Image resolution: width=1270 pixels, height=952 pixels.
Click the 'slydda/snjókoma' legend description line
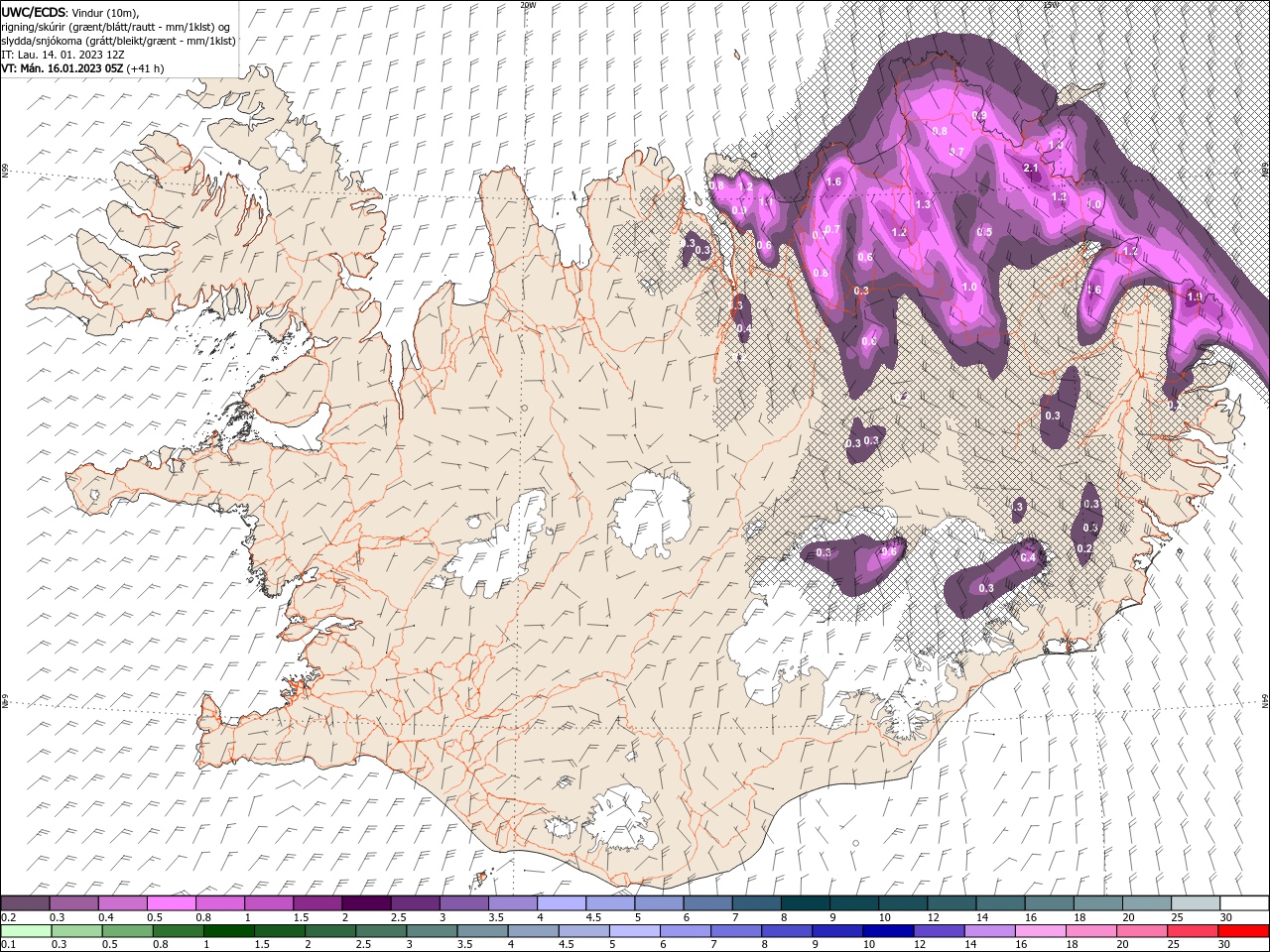pyautogui.click(x=119, y=41)
